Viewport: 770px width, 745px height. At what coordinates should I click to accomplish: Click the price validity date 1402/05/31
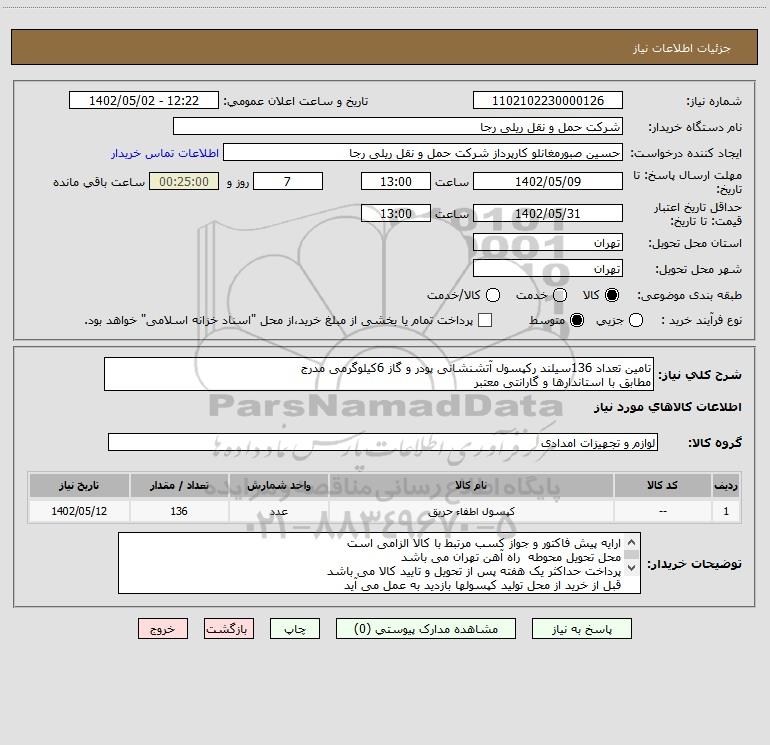click(548, 213)
